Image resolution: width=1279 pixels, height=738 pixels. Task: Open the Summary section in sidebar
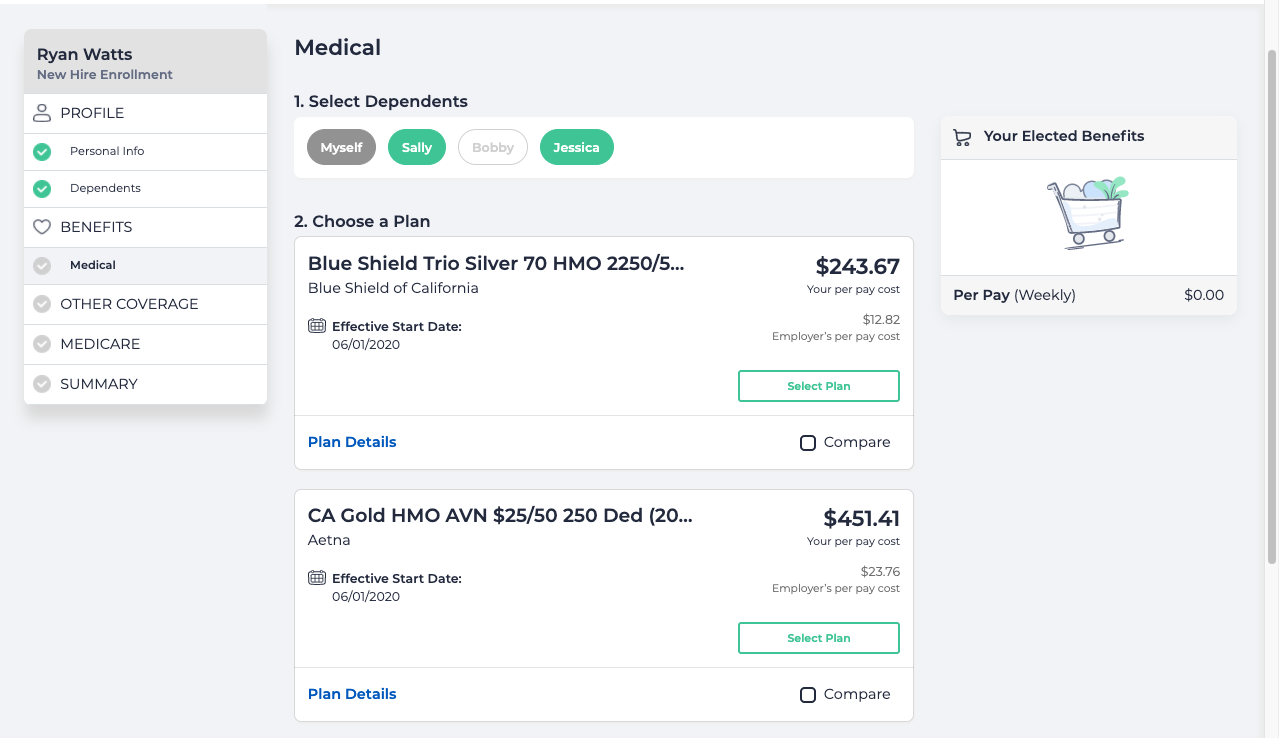point(99,384)
